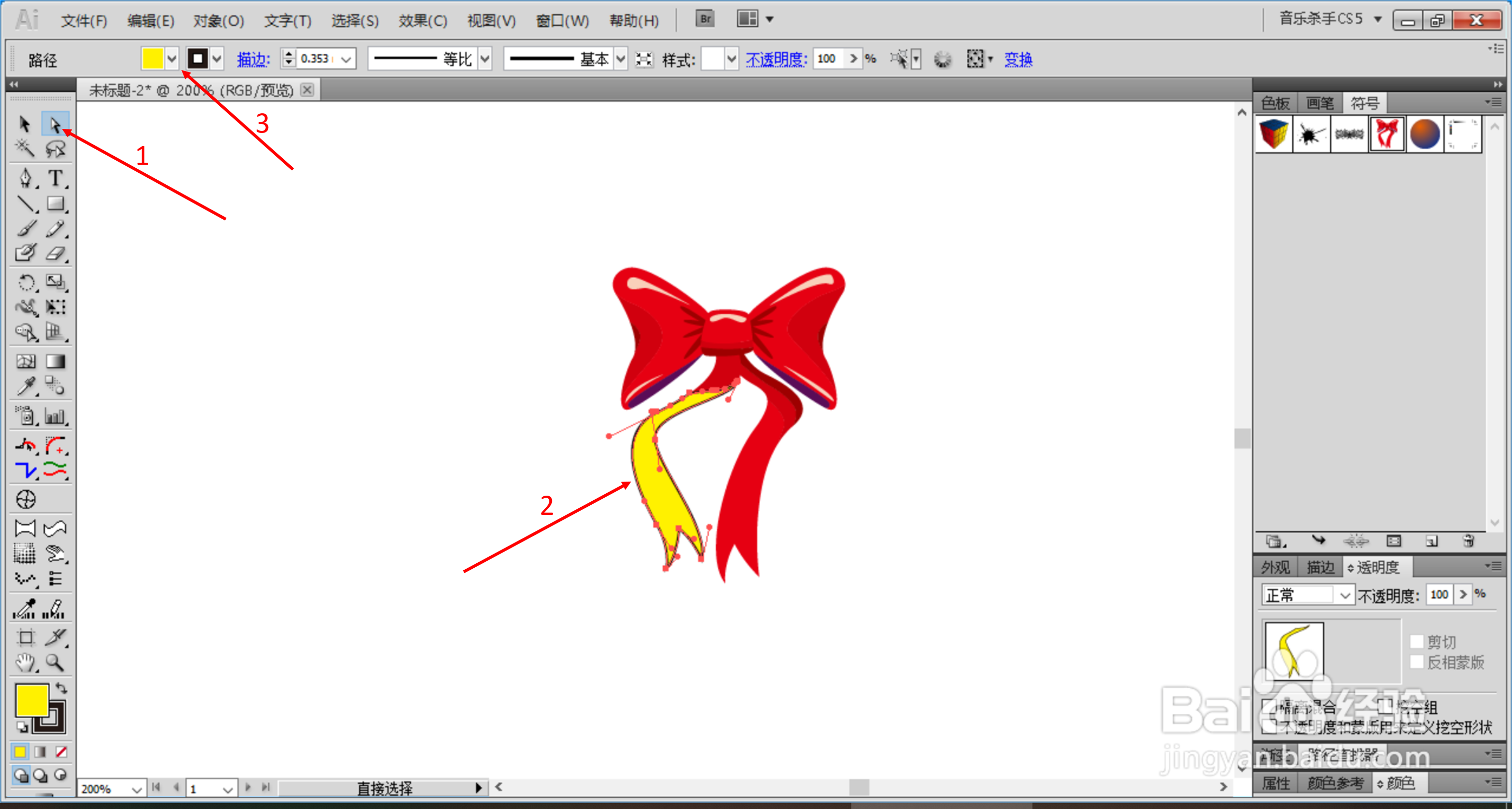Set fill mode to Gradient button
Viewport: 1512px width, 809px height.
pos(40,752)
